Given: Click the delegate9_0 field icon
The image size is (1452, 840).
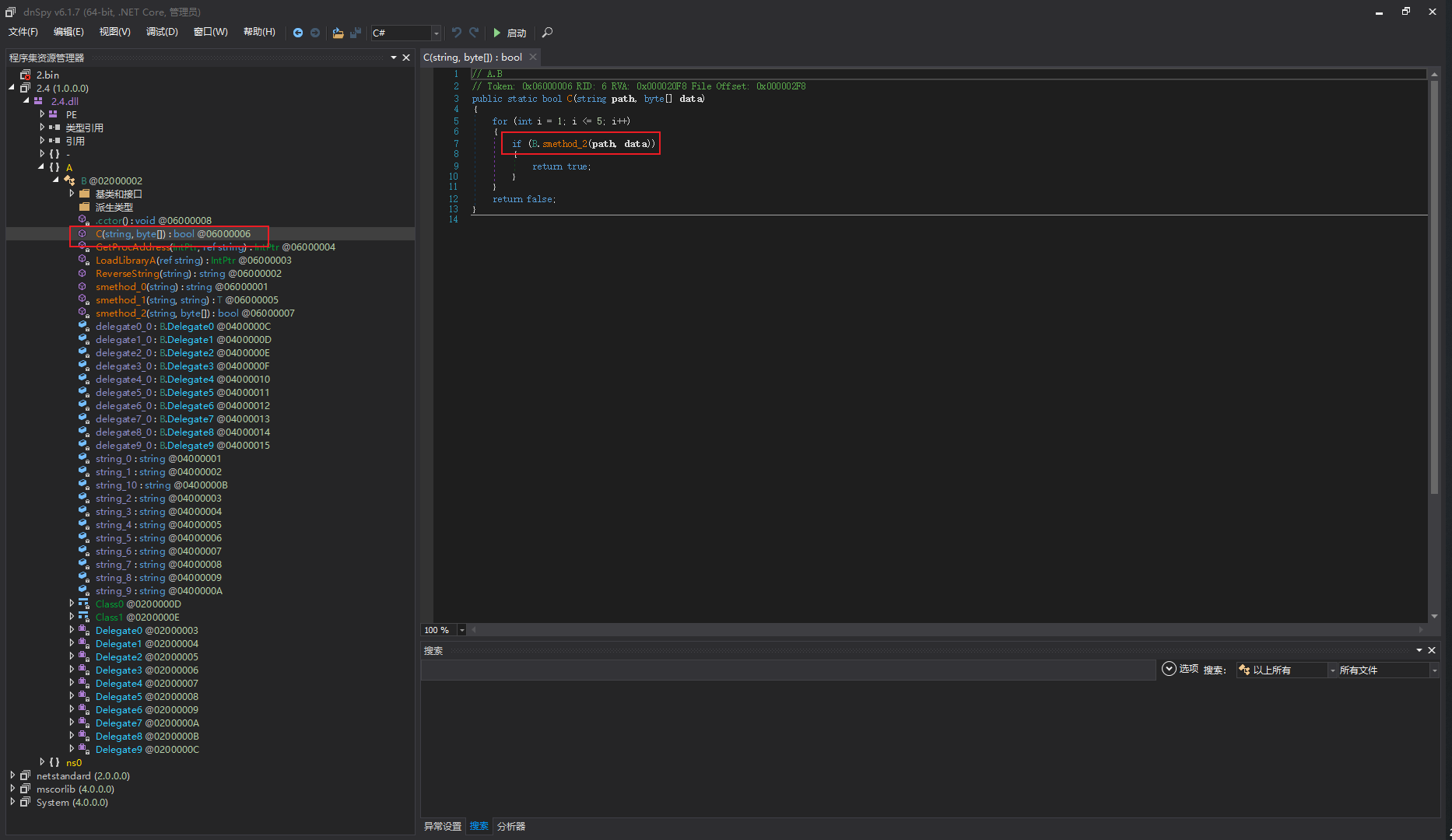Looking at the screenshot, I should coord(83,446).
